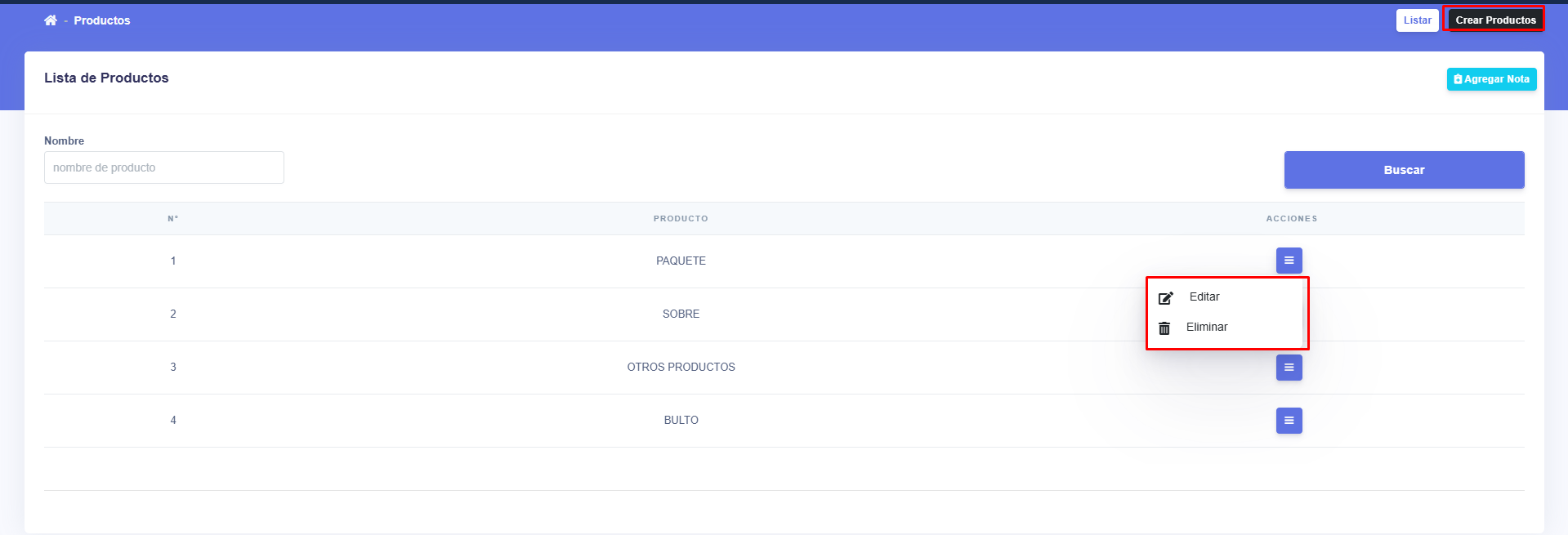
Task: Click the clipboard icon on Agregar Nota
Action: (x=1458, y=79)
